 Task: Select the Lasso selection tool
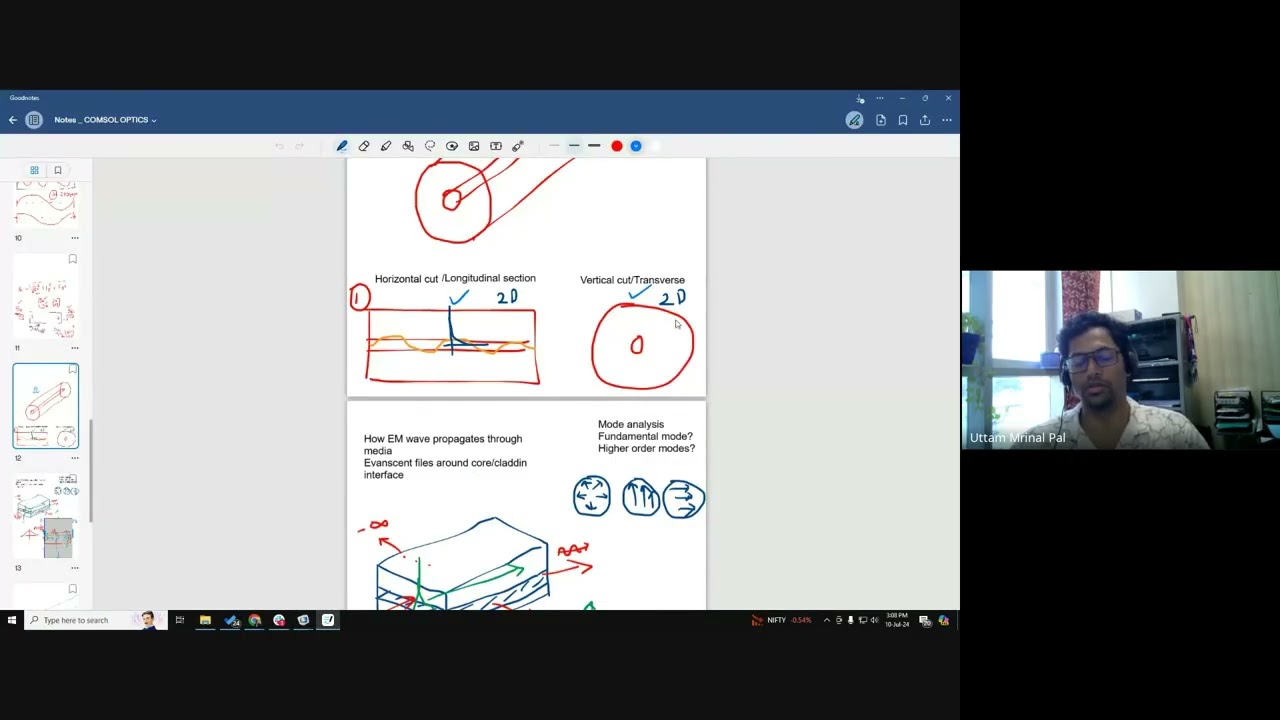coord(430,146)
